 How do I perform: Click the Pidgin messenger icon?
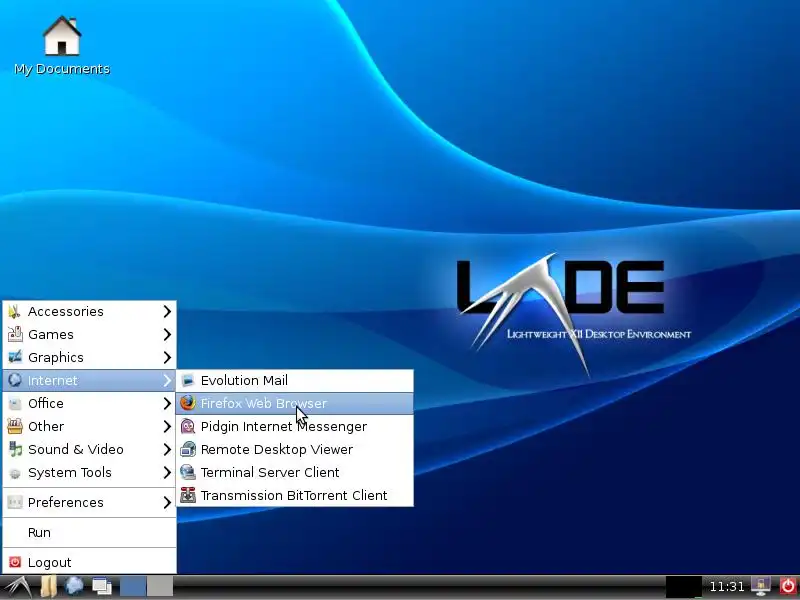coord(188,426)
